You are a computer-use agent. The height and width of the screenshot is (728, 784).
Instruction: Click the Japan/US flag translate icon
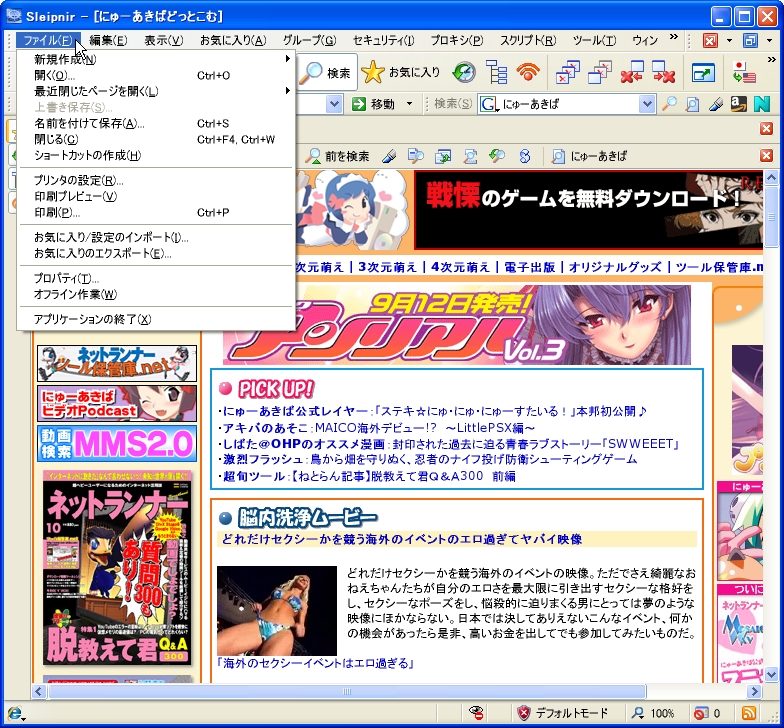(744, 73)
